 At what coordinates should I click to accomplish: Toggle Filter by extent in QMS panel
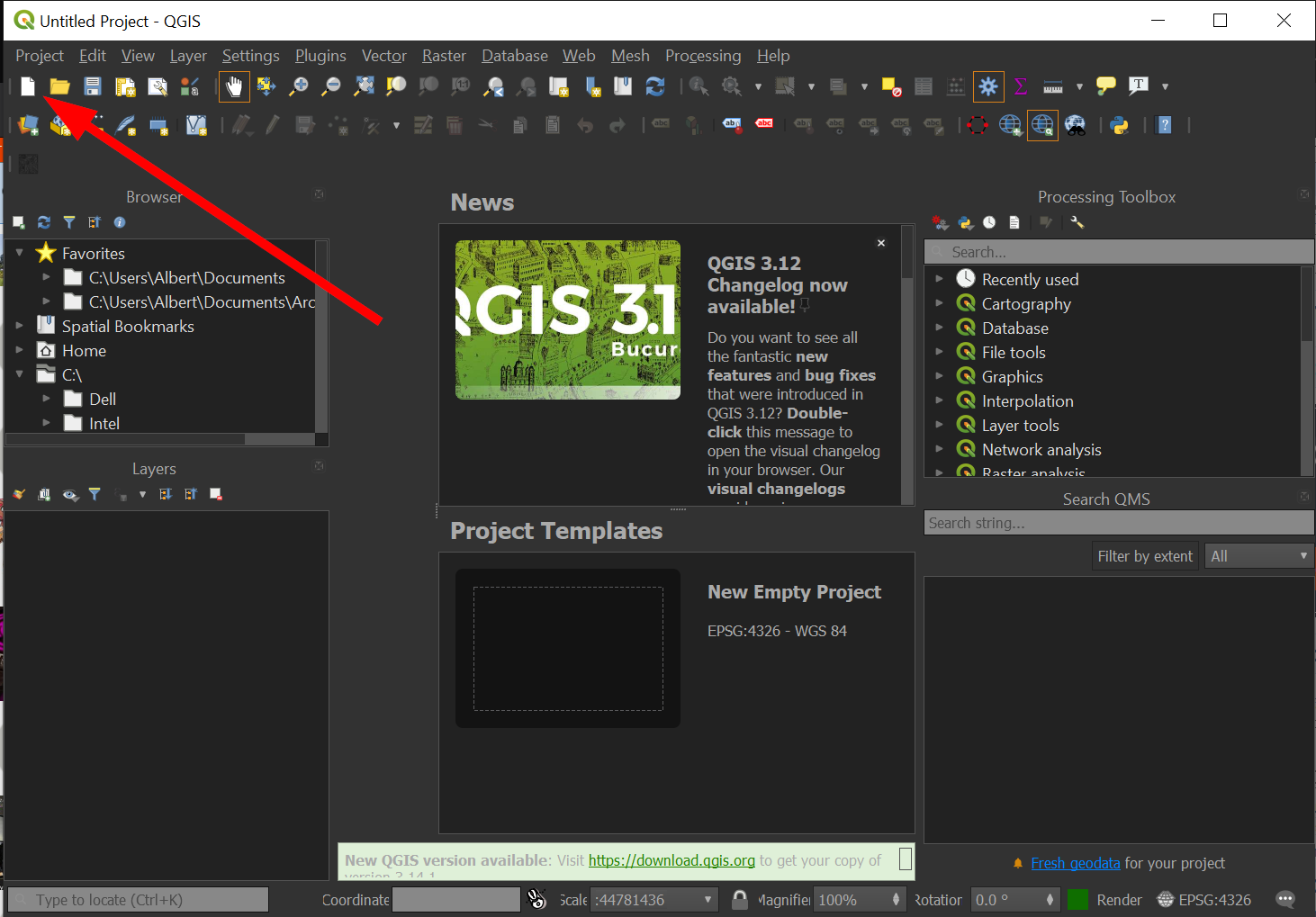click(1145, 556)
